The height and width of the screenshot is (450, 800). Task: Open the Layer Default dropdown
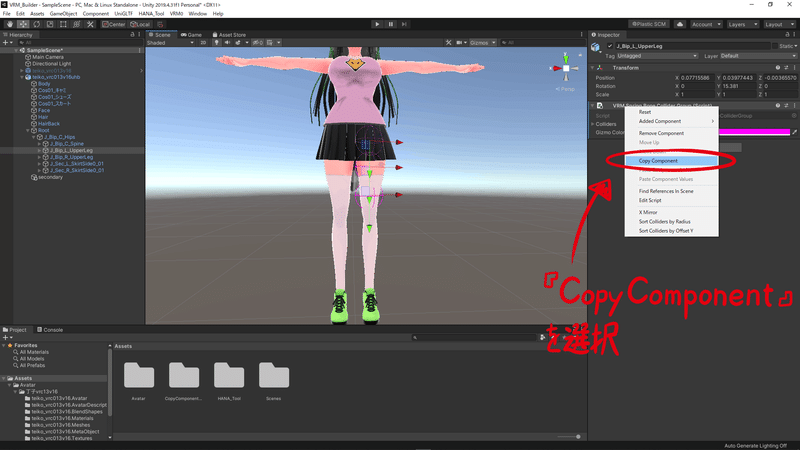point(758,56)
